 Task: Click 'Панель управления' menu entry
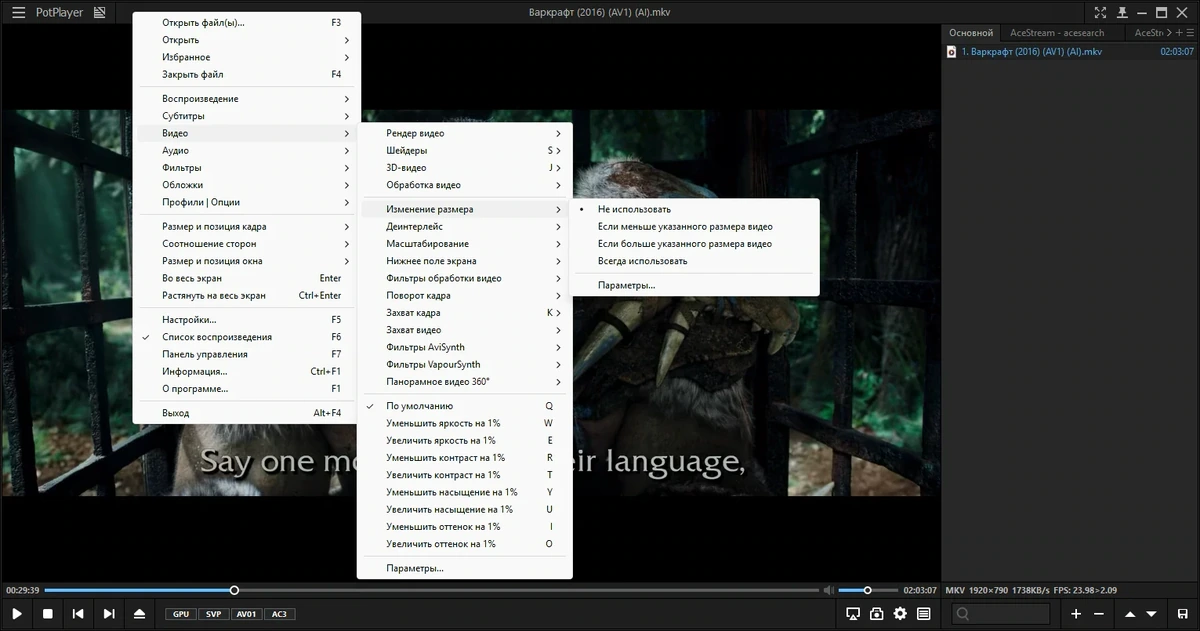(x=247, y=354)
